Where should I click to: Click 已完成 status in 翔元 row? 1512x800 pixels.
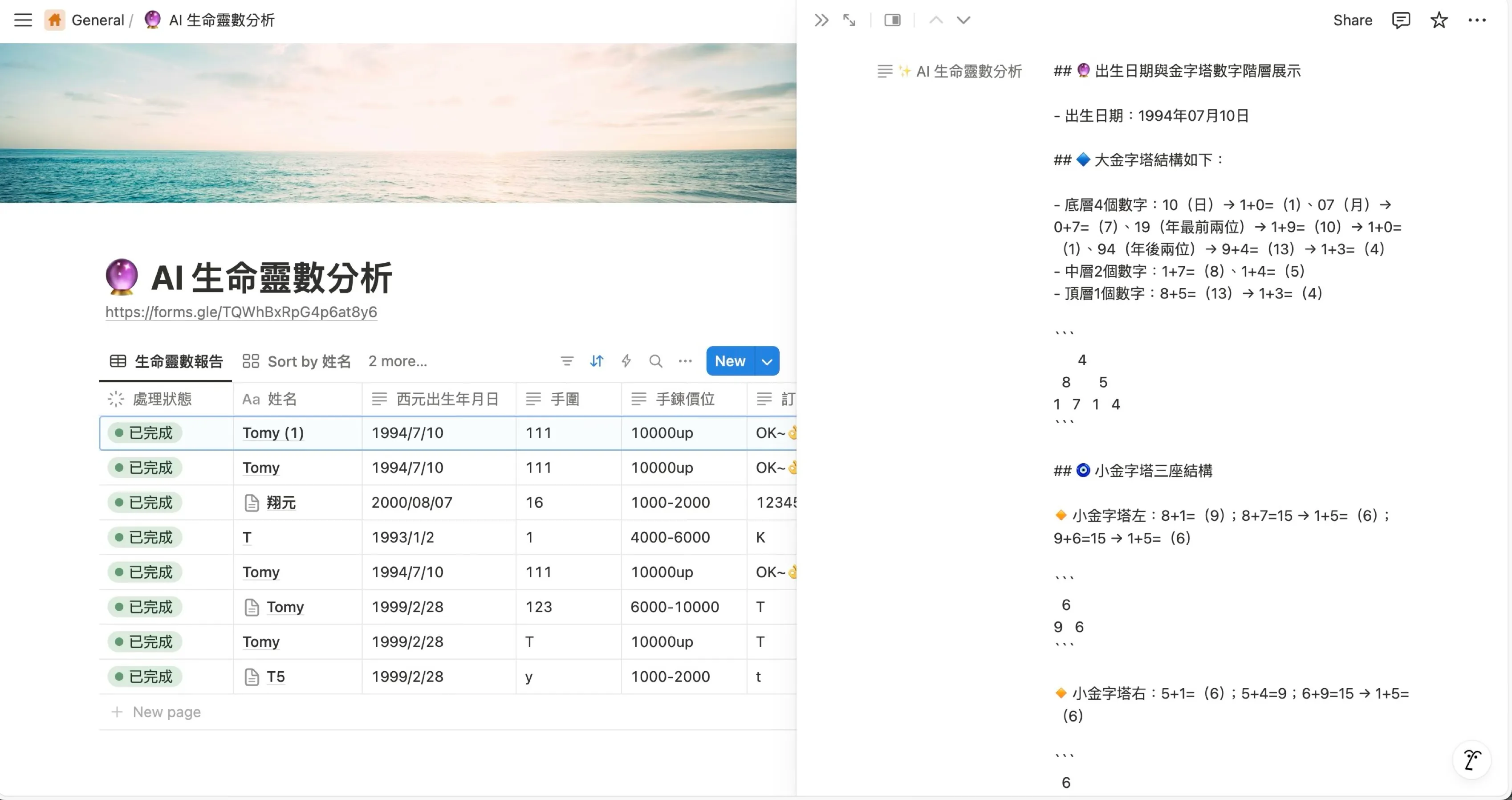pyautogui.click(x=144, y=503)
